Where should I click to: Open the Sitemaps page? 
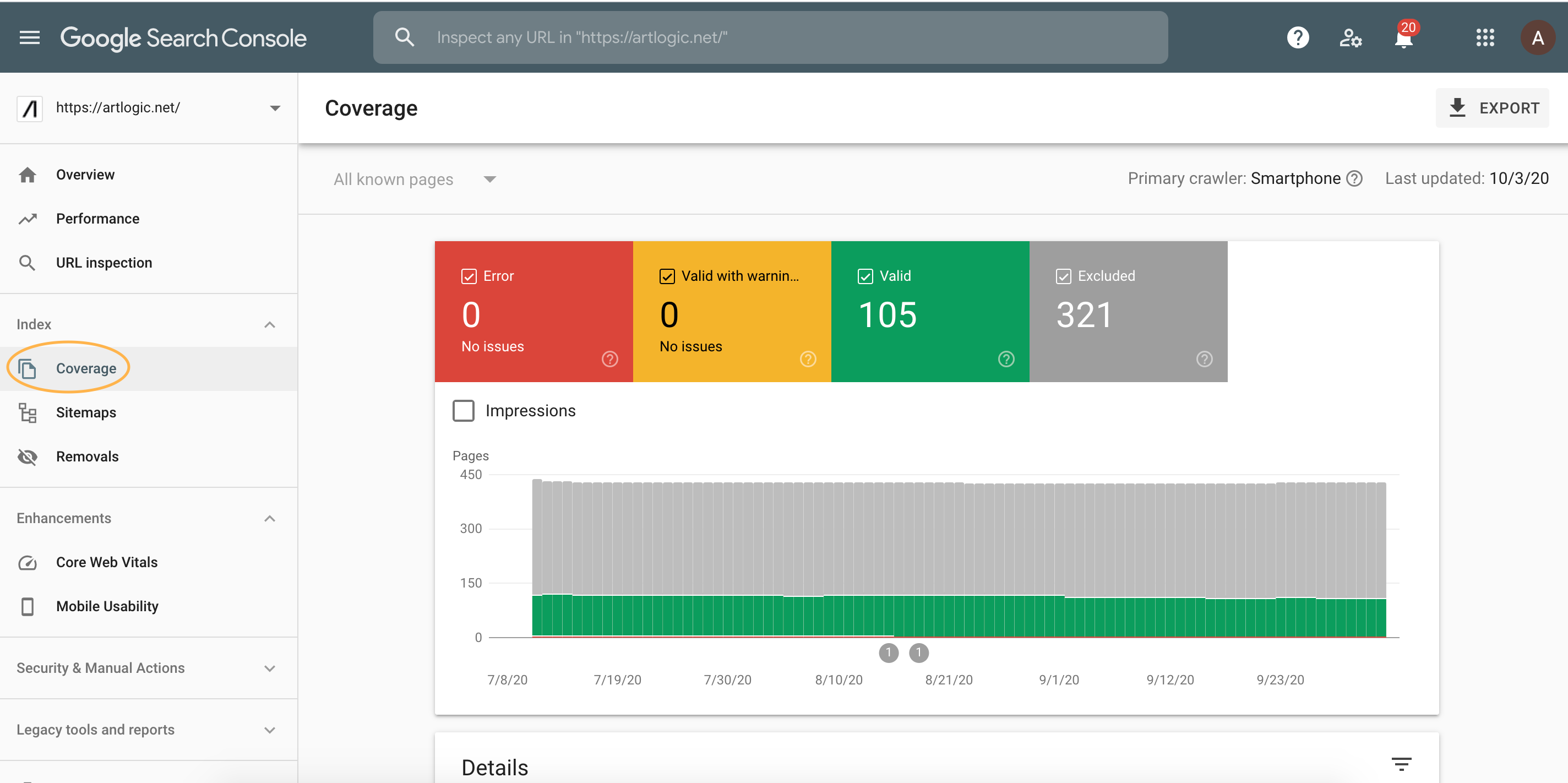click(x=149, y=412)
